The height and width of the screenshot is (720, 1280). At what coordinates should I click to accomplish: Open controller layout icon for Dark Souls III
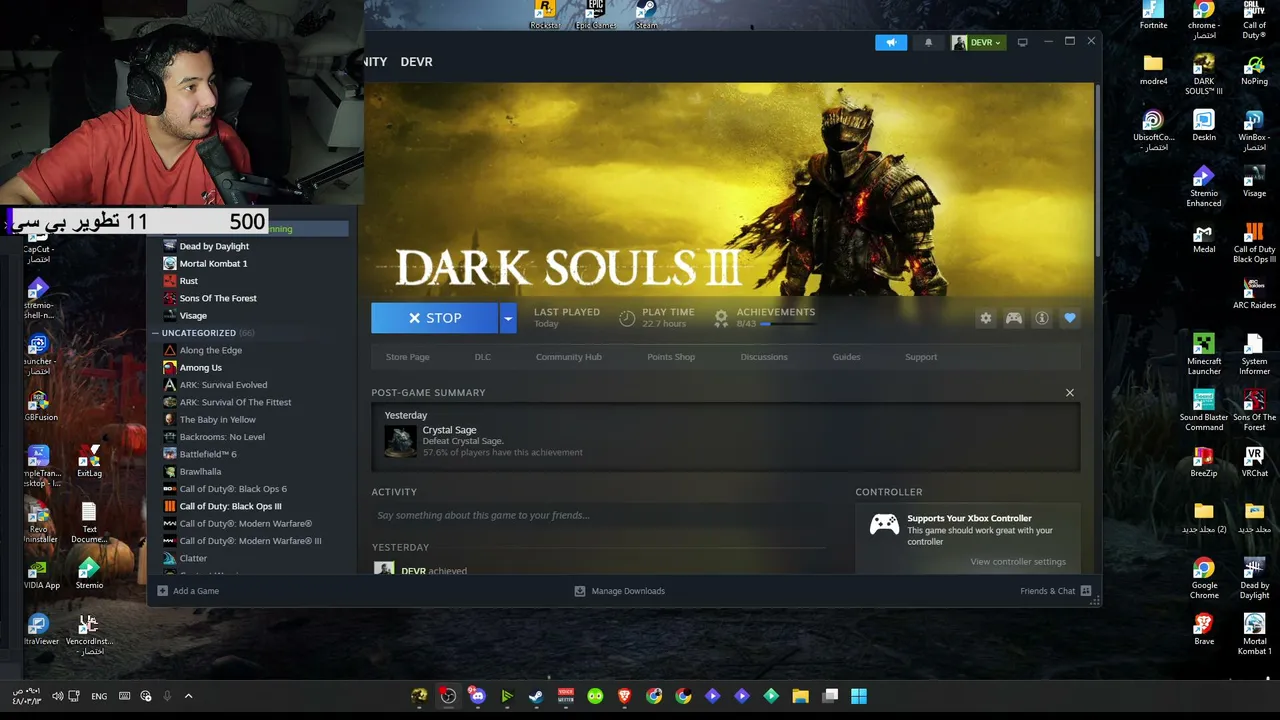pyautogui.click(x=1014, y=318)
